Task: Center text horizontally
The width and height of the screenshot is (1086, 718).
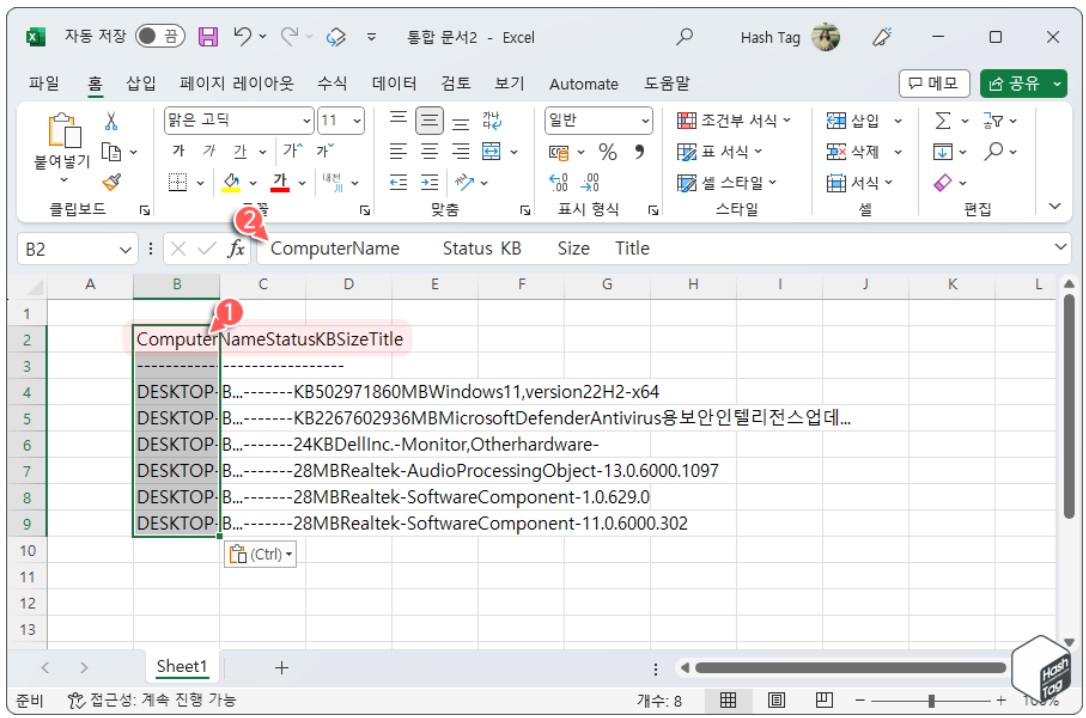Action: (x=429, y=151)
